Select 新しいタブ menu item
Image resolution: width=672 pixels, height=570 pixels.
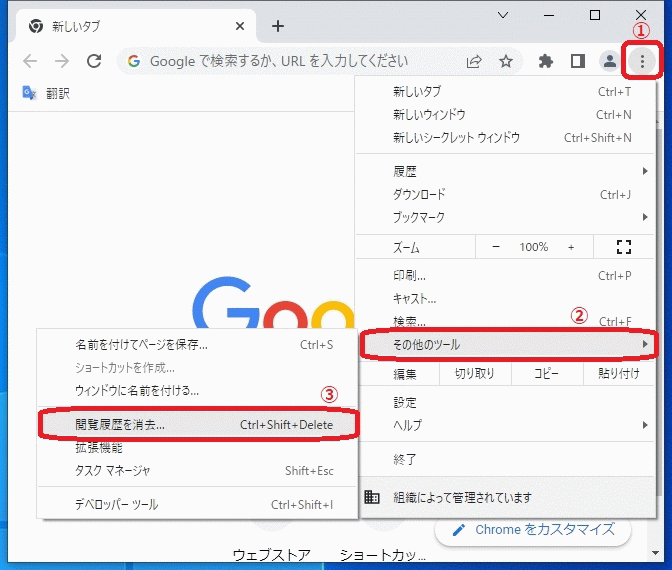click(506, 92)
